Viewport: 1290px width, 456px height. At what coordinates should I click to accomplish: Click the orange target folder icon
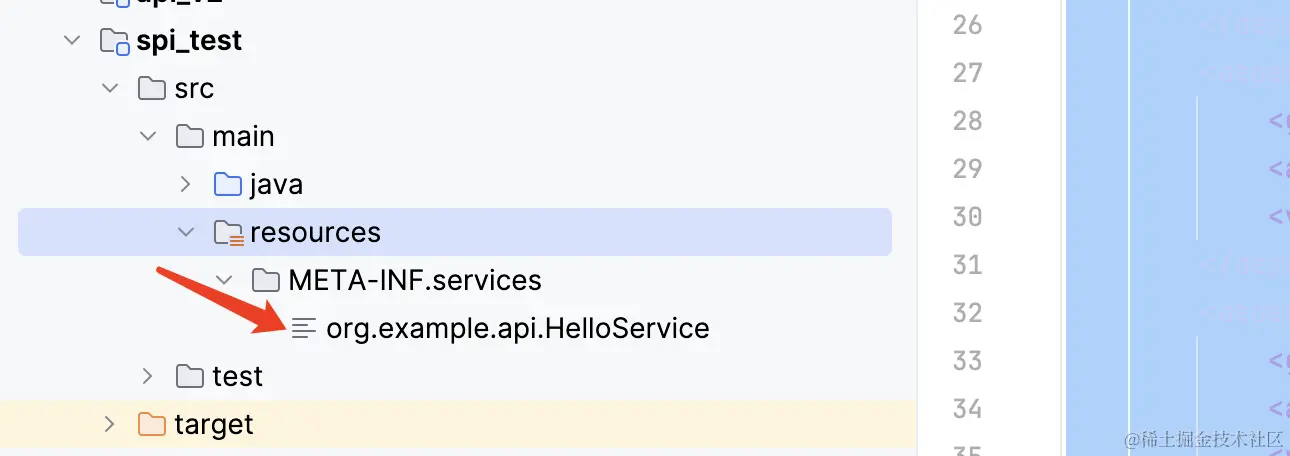pyautogui.click(x=152, y=425)
